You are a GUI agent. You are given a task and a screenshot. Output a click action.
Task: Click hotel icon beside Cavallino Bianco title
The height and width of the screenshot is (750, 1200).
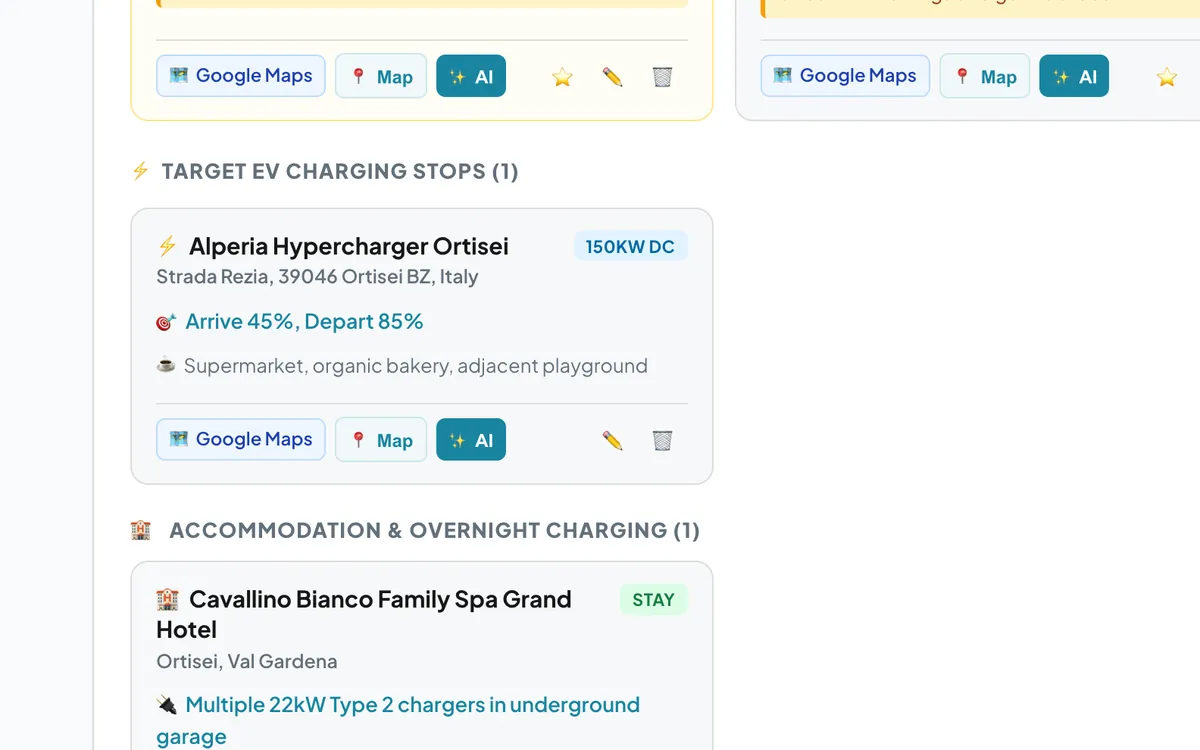(167, 599)
